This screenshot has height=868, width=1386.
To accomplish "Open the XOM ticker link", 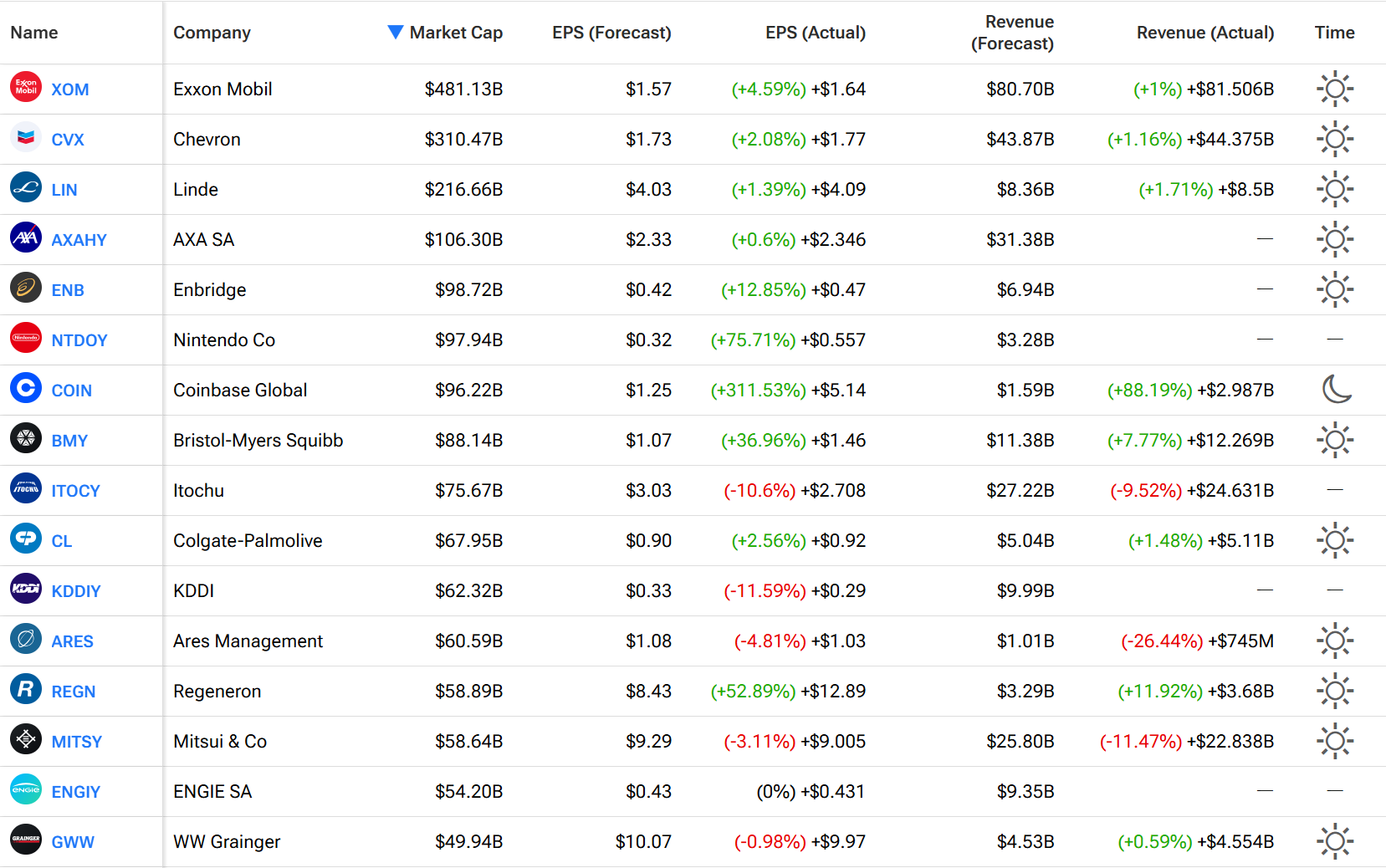I will (x=70, y=89).
